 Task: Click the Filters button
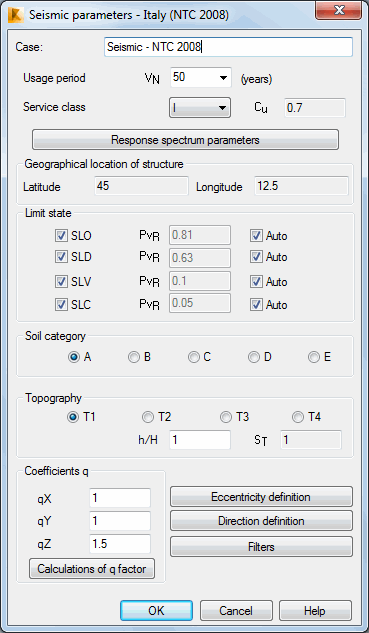click(x=261, y=547)
